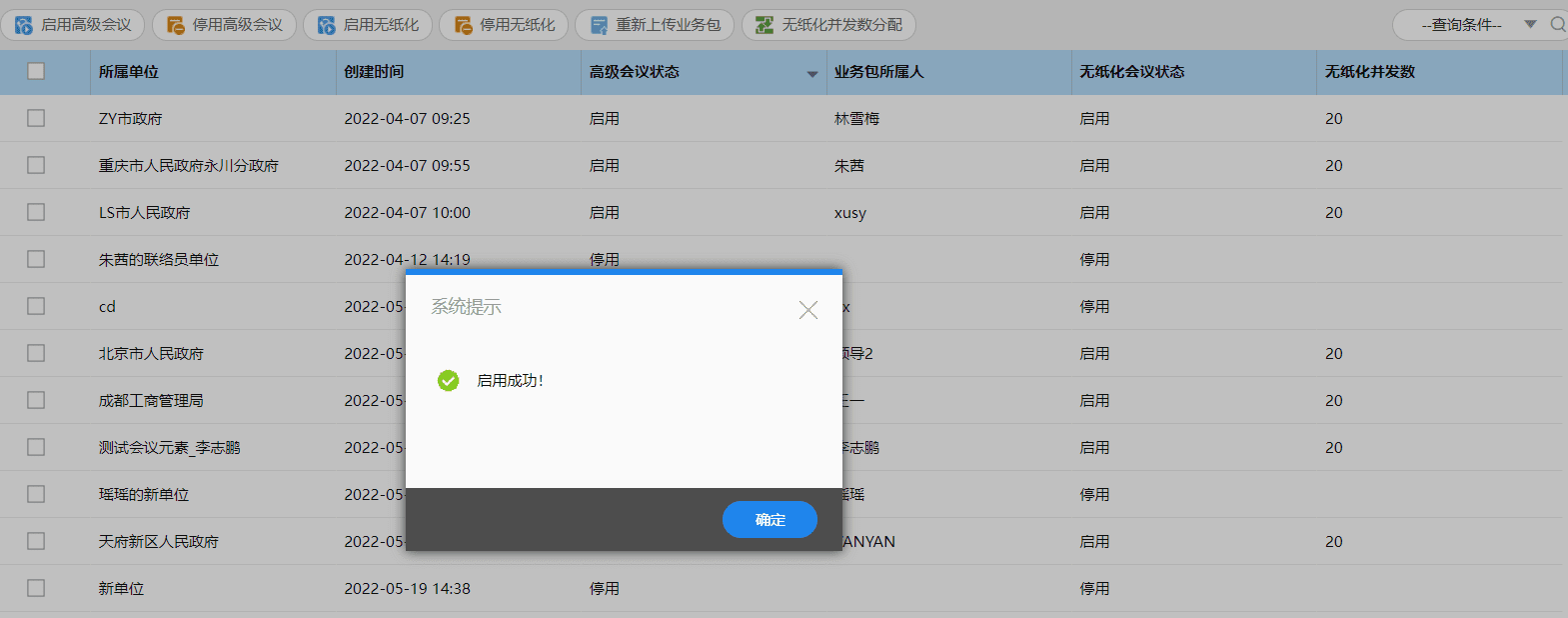Select the ZY市政府 unit name

[x=130, y=118]
